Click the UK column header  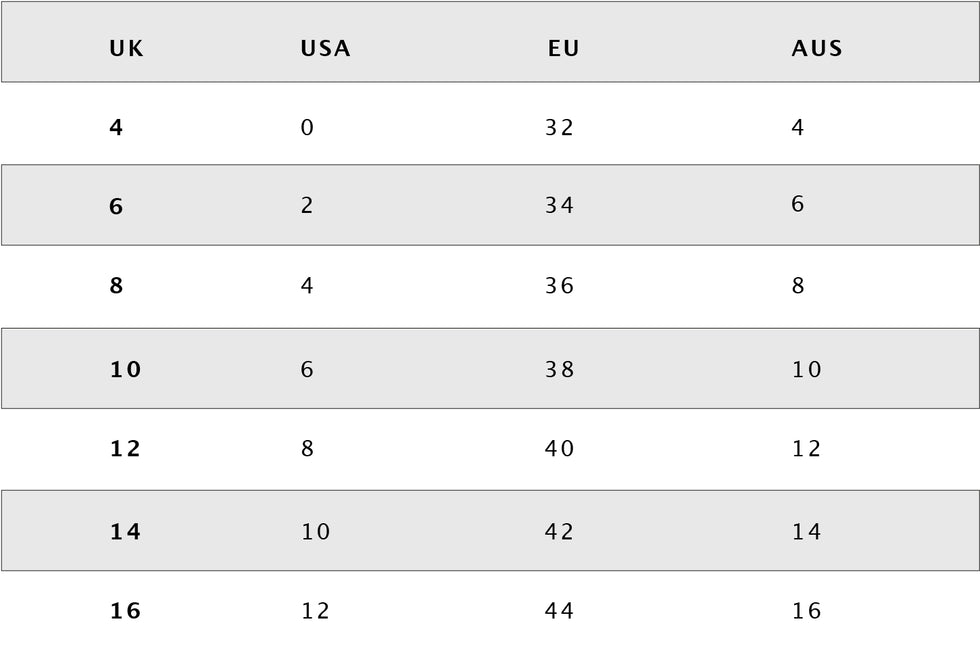click(x=126, y=48)
